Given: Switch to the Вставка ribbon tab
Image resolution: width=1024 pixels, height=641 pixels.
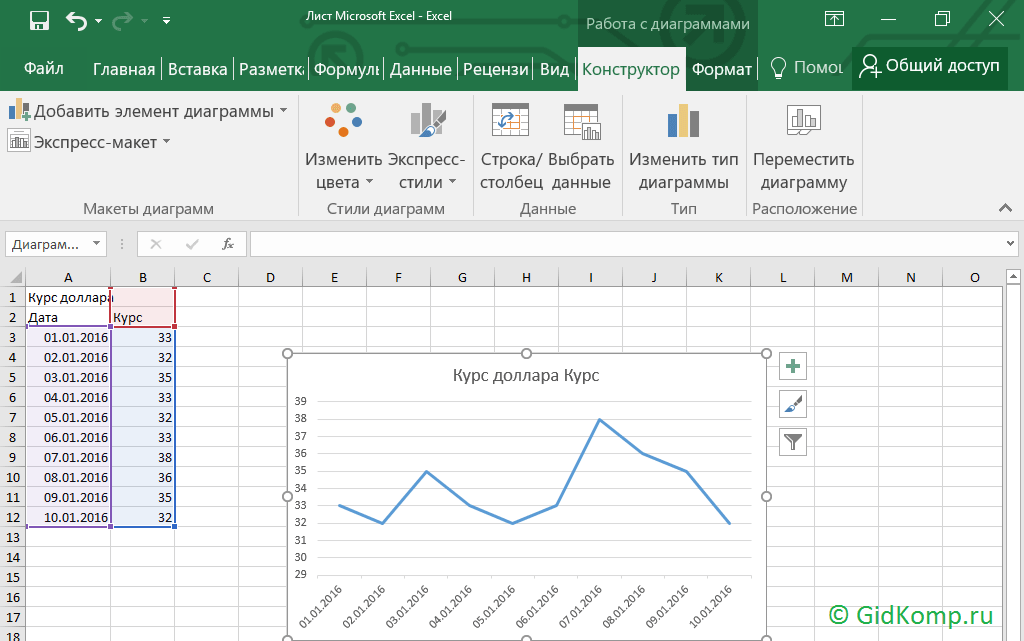Looking at the screenshot, I should (x=197, y=69).
